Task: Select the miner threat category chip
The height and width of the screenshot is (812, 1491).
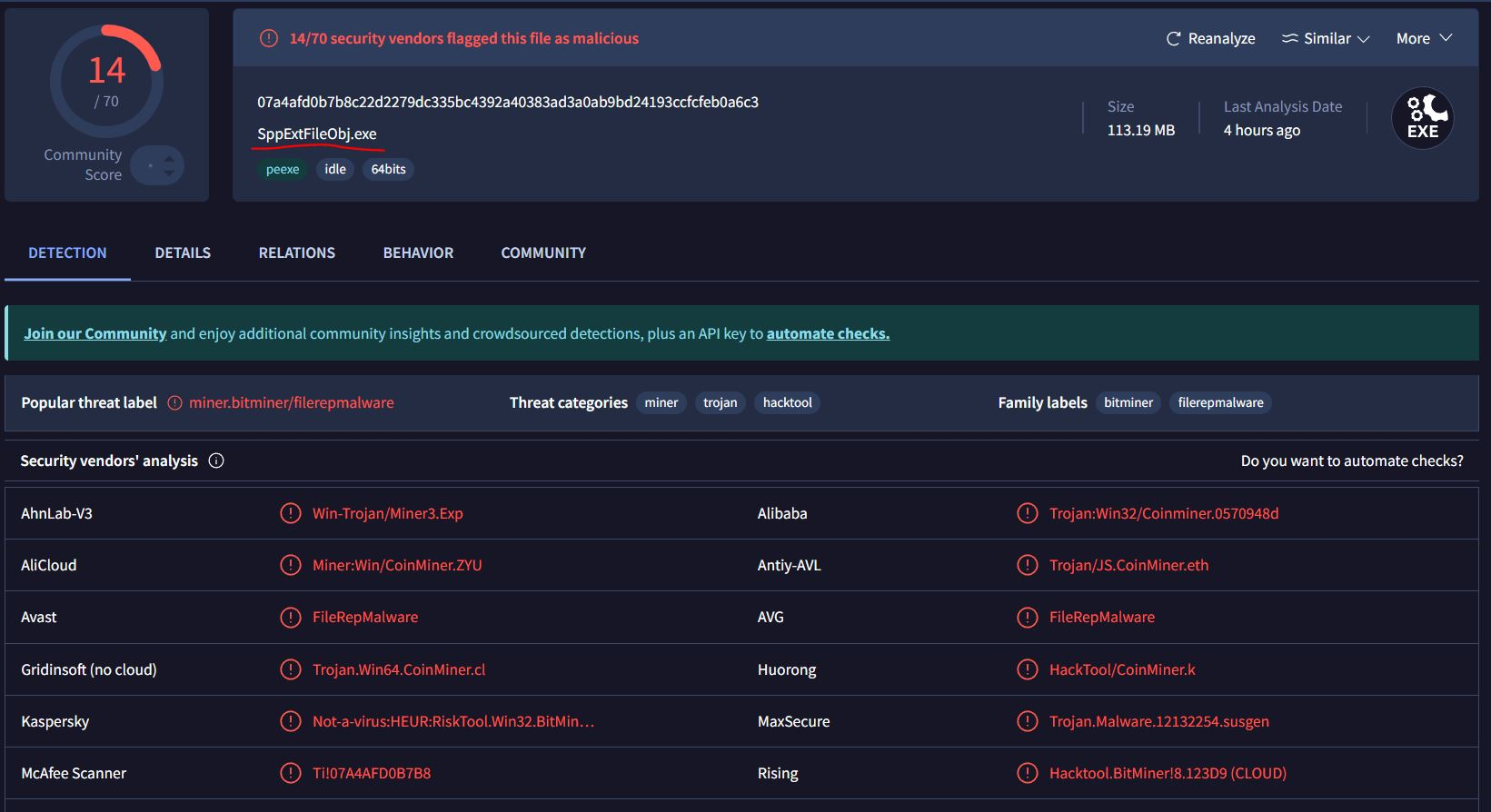Action: pos(661,402)
